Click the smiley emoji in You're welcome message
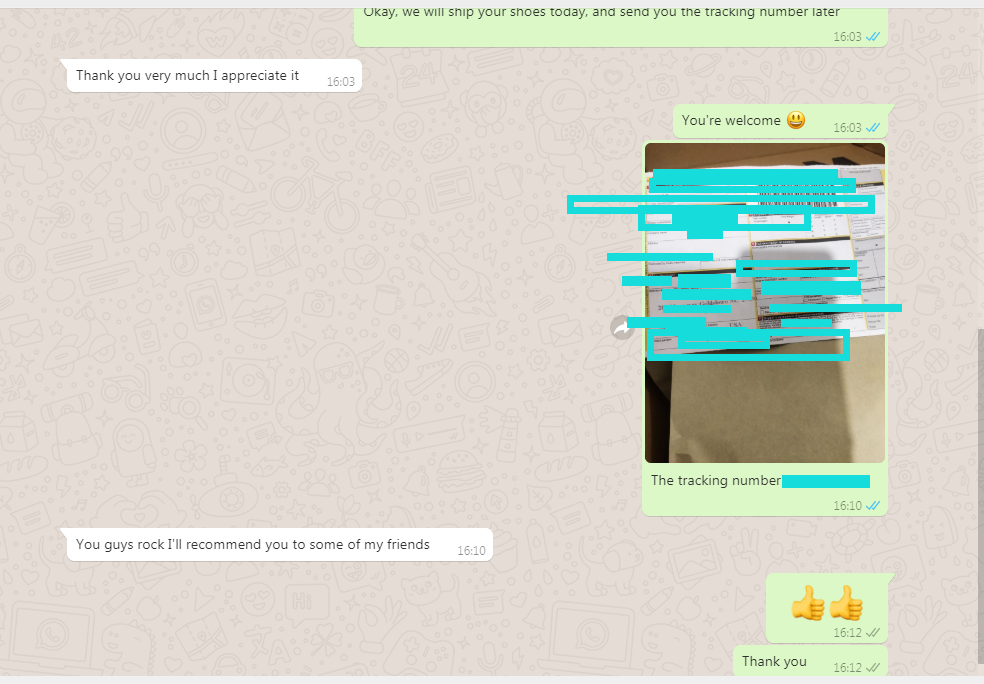 pos(796,120)
